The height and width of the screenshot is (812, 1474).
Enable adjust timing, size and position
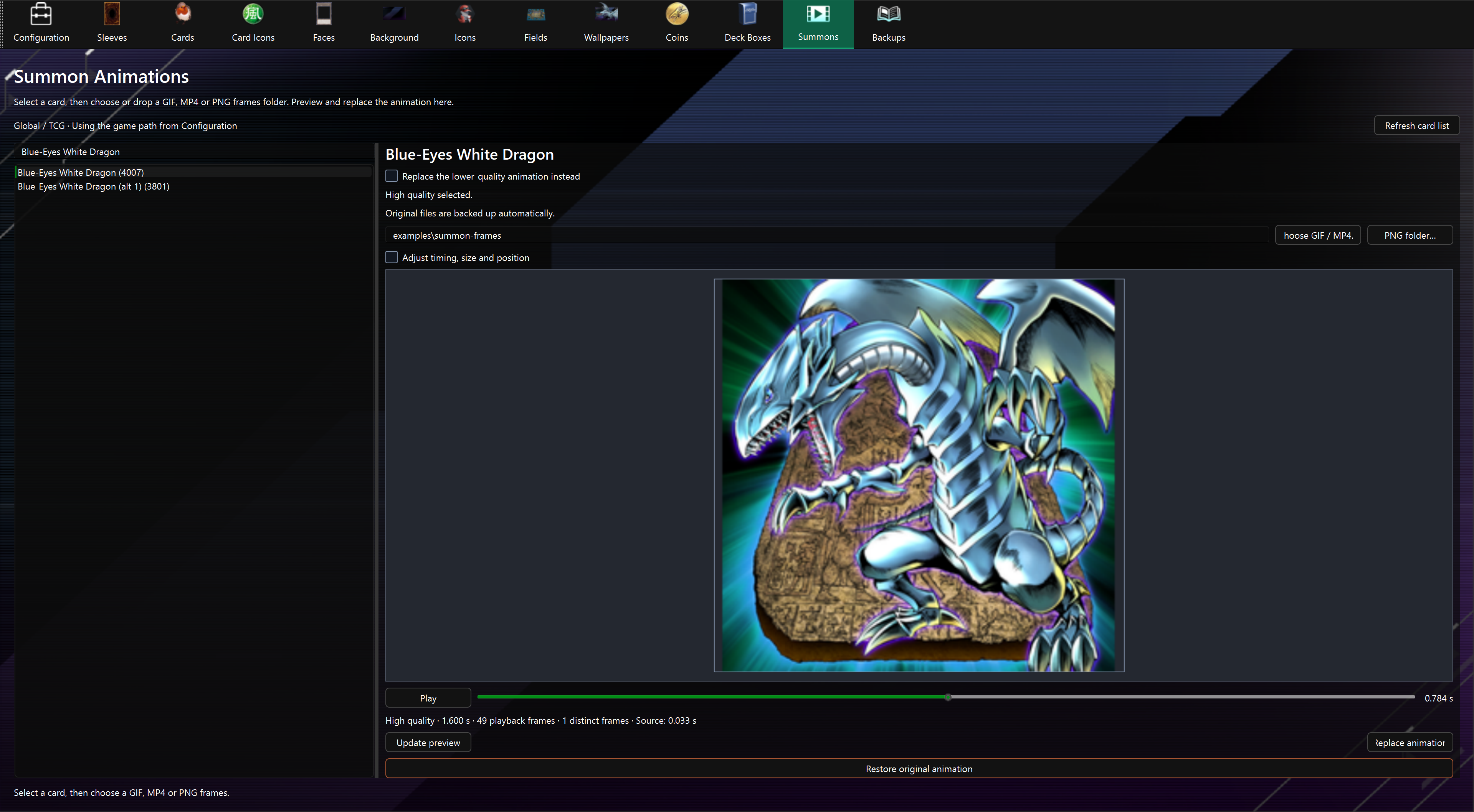tap(392, 257)
